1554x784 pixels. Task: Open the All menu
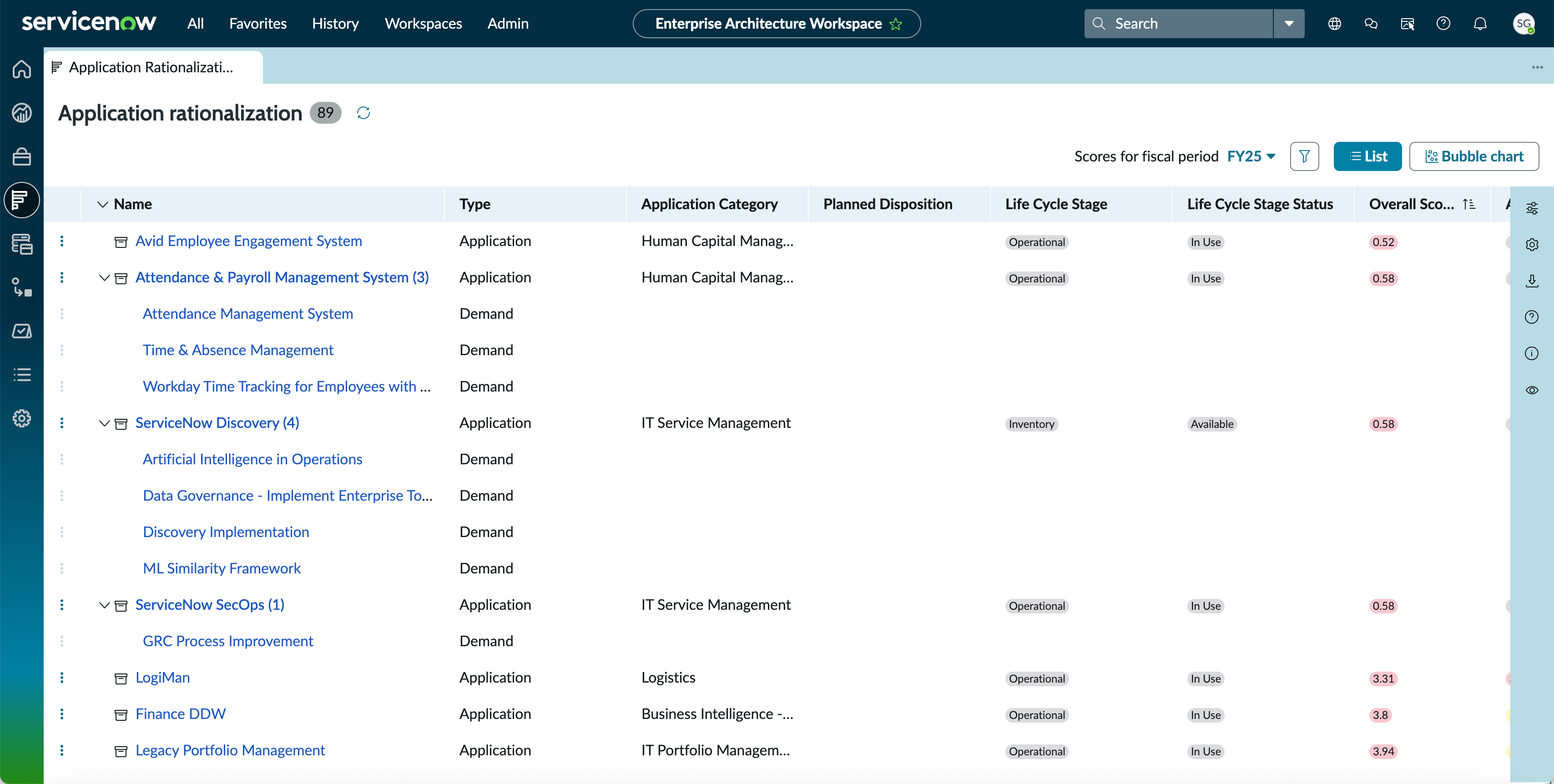(x=196, y=24)
